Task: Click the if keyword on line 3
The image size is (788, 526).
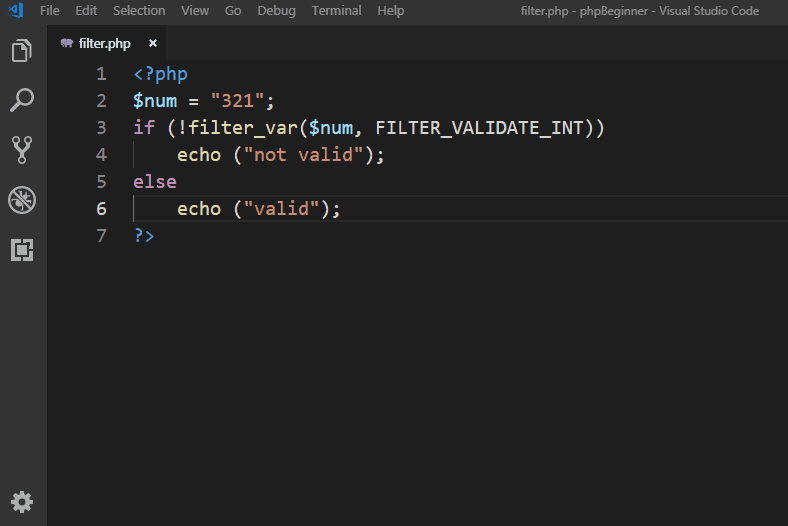Action: tap(144, 128)
